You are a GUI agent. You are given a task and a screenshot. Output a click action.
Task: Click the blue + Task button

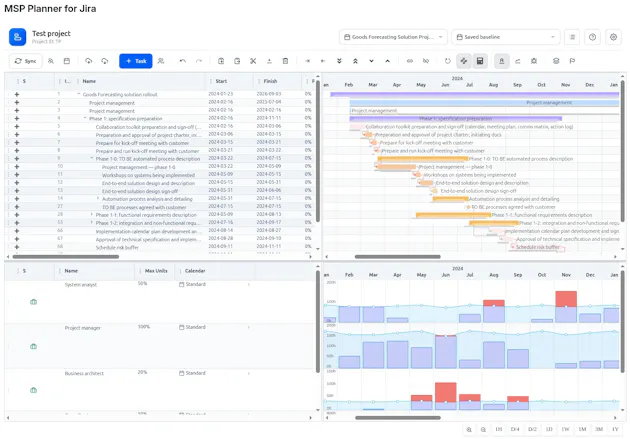tap(136, 61)
